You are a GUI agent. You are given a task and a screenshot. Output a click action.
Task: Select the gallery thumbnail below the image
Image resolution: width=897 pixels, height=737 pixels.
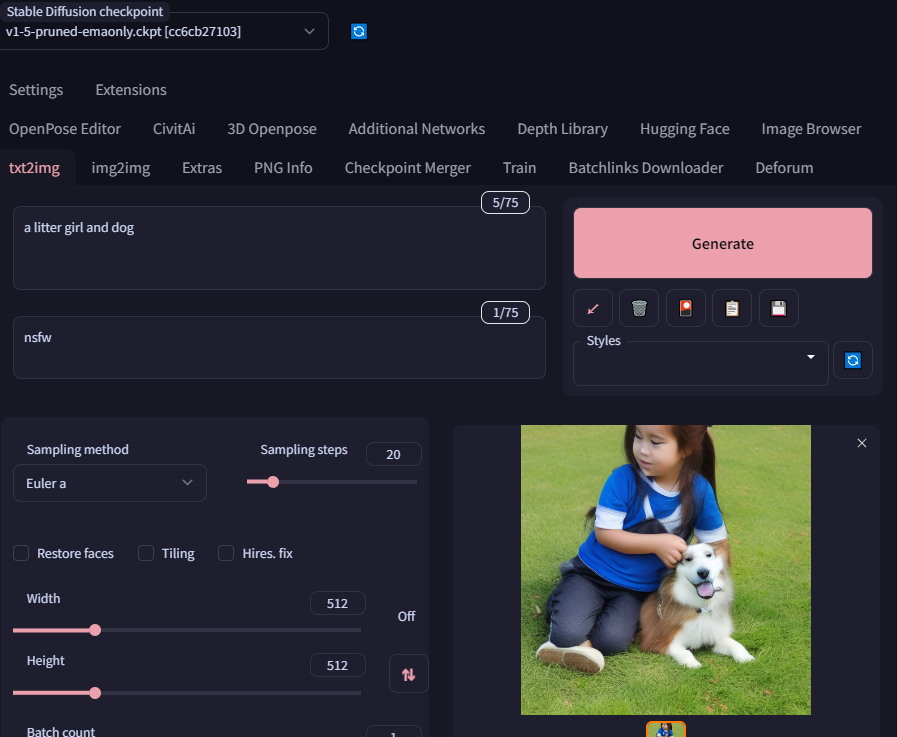666,730
